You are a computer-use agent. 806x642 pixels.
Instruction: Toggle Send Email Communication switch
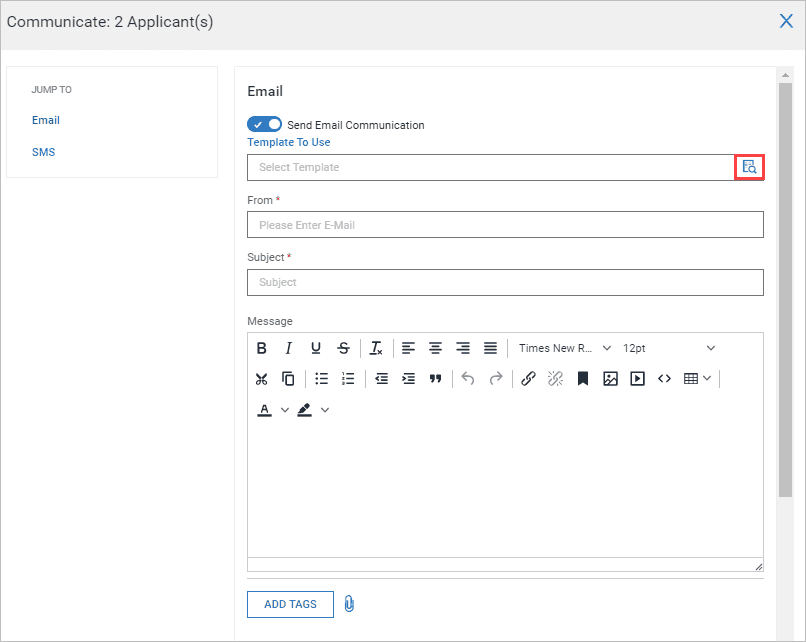[x=264, y=124]
